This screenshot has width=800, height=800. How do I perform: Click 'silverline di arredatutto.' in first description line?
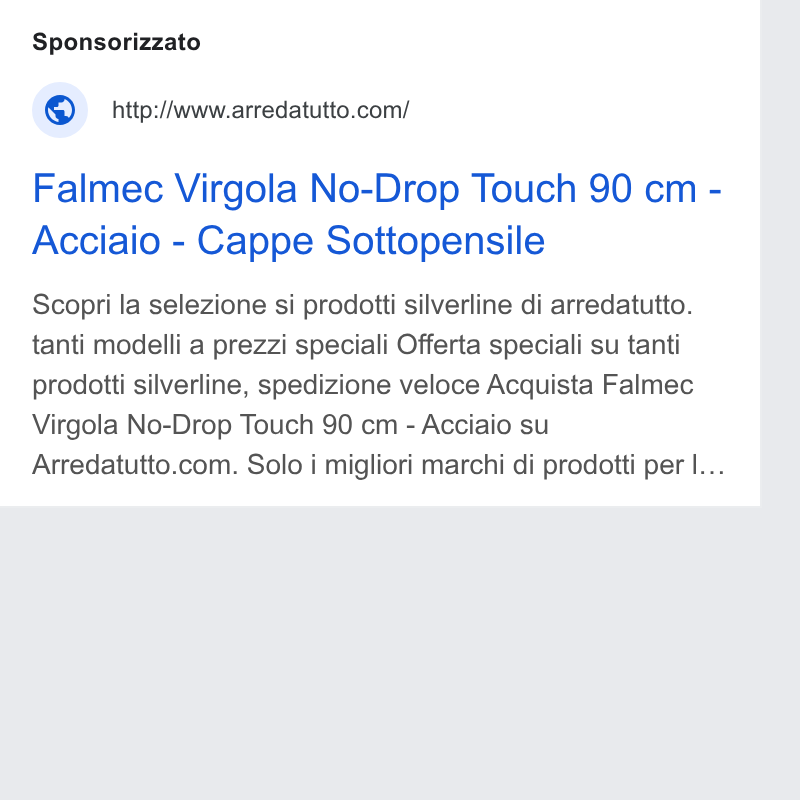click(x=548, y=305)
